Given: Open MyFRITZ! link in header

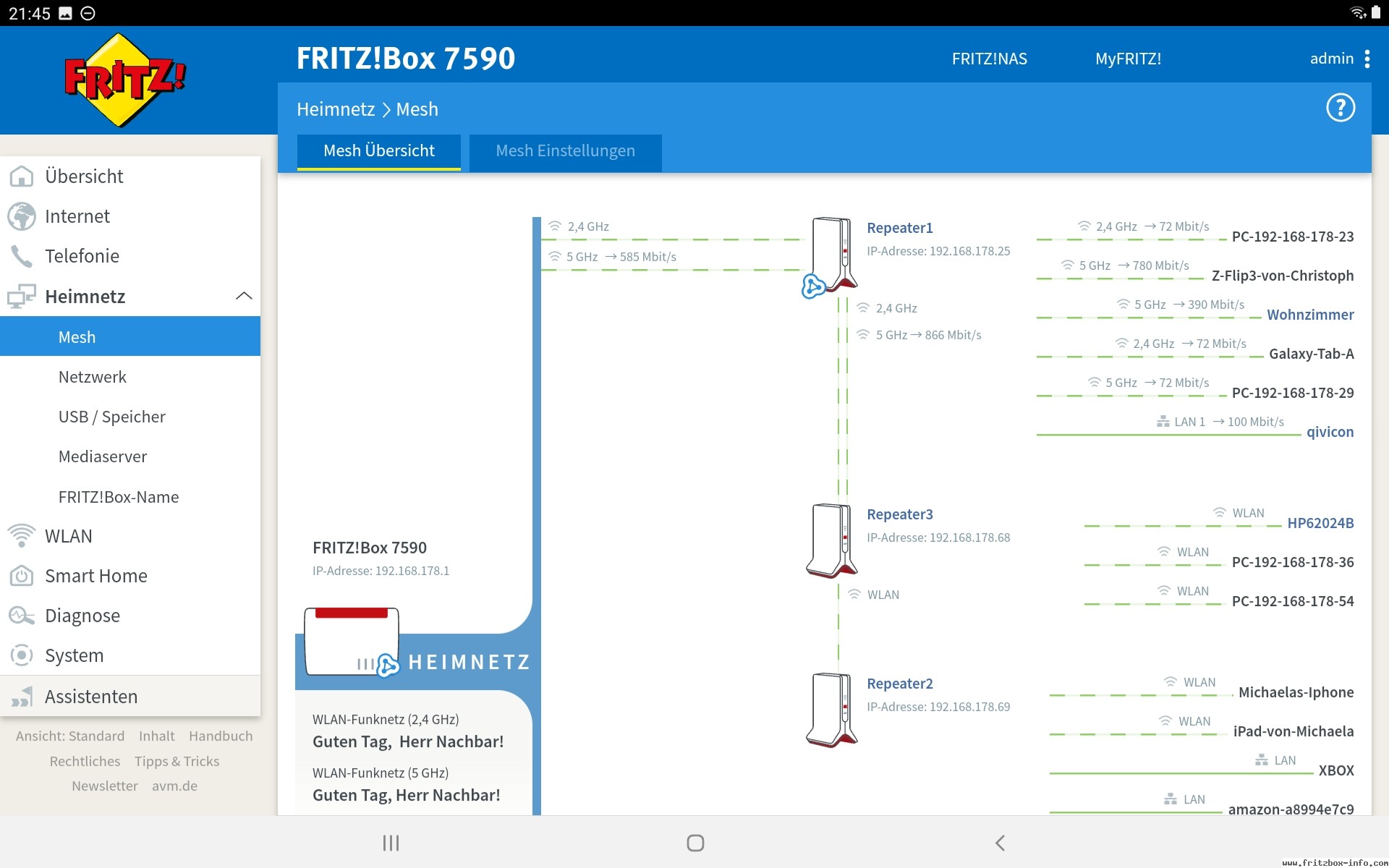Looking at the screenshot, I should tap(1128, 59).
